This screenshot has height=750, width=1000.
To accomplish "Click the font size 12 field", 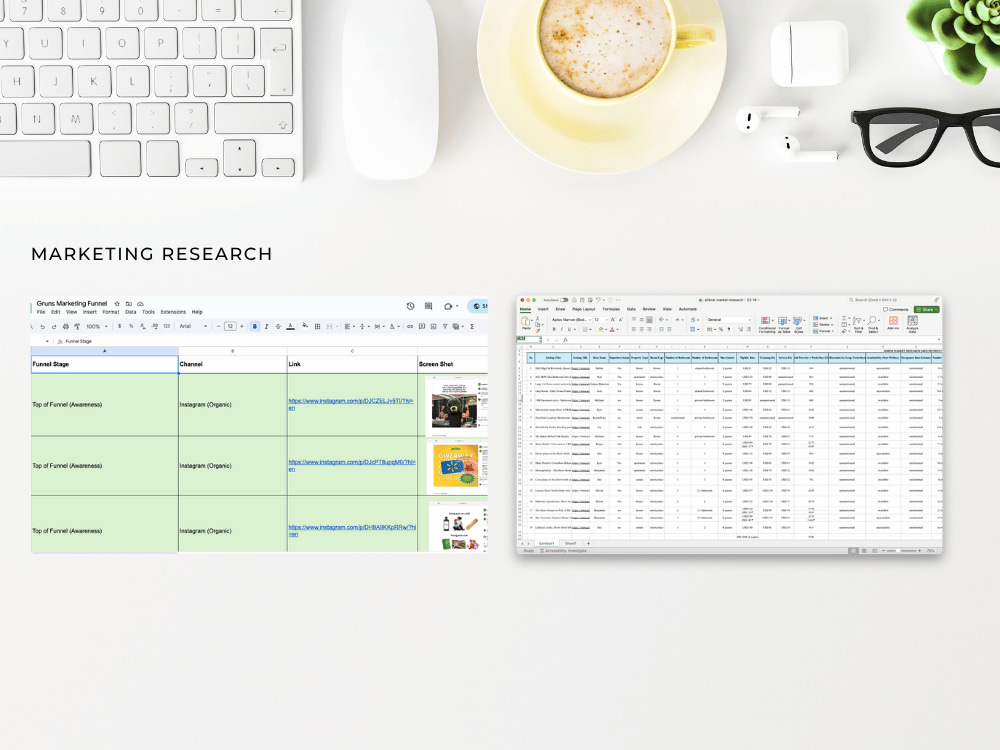I will pos(230,326).
